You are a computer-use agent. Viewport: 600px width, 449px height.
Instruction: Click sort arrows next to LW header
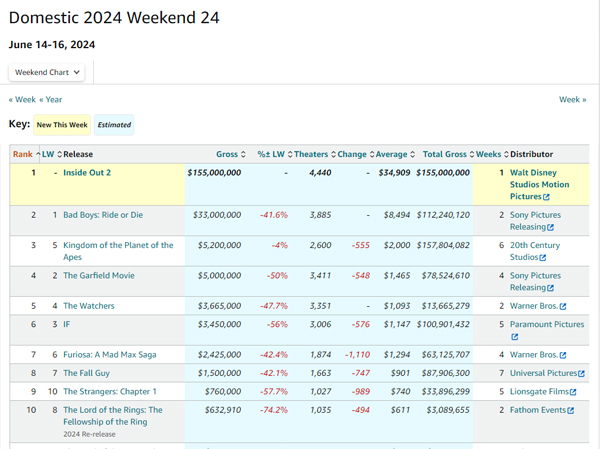59,154
